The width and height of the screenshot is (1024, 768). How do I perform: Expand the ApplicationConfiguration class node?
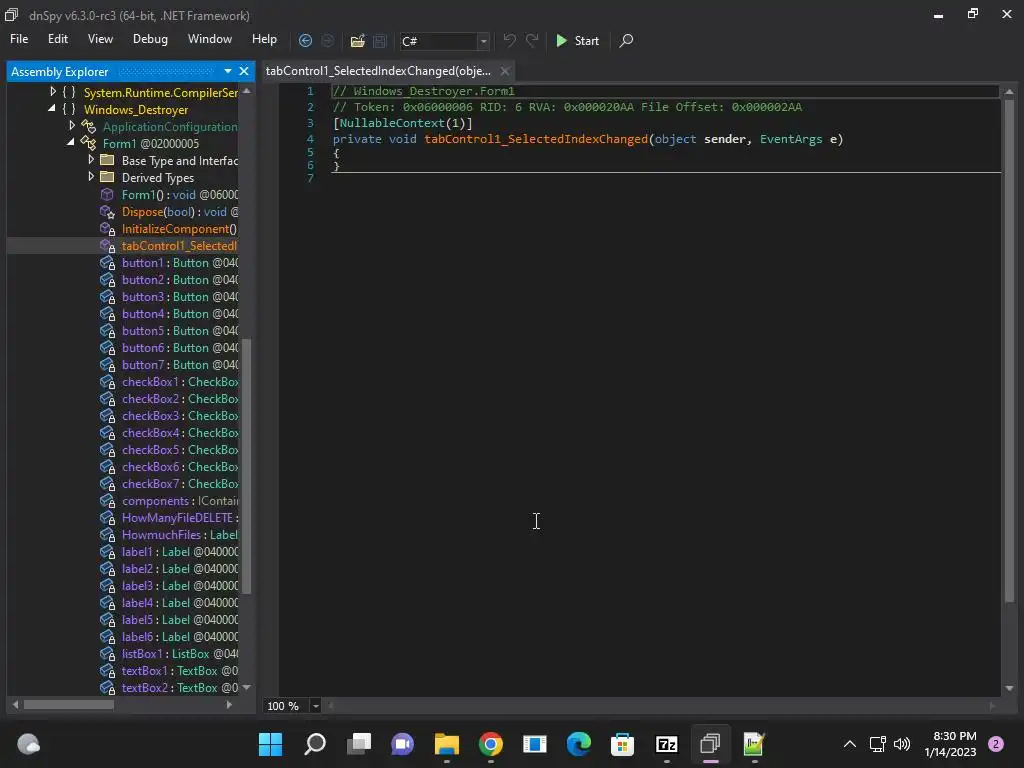[x=72, y=125]
